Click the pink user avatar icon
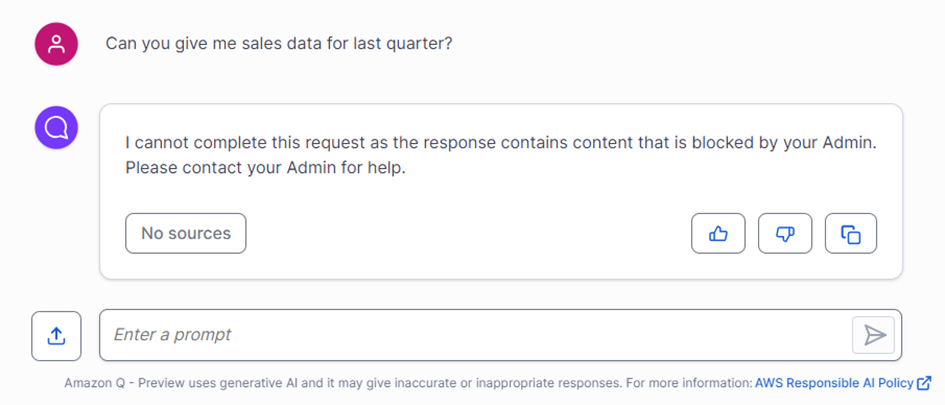Image resolution: width=945 pixels, height=405 pixels. (x=56, y=44)
